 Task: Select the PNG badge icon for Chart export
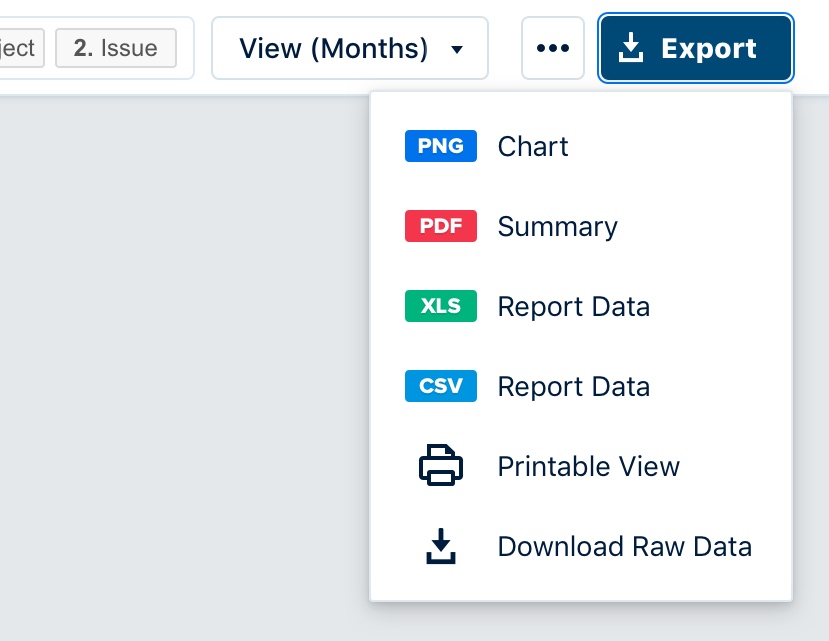point(440,146)
